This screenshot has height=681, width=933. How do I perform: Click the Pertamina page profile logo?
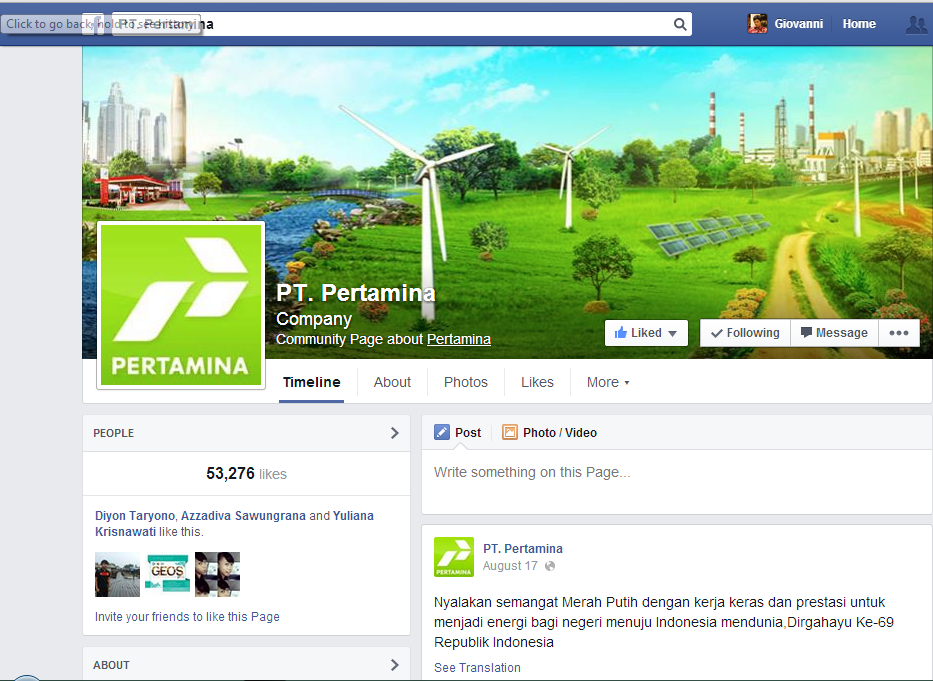[181, 305]
